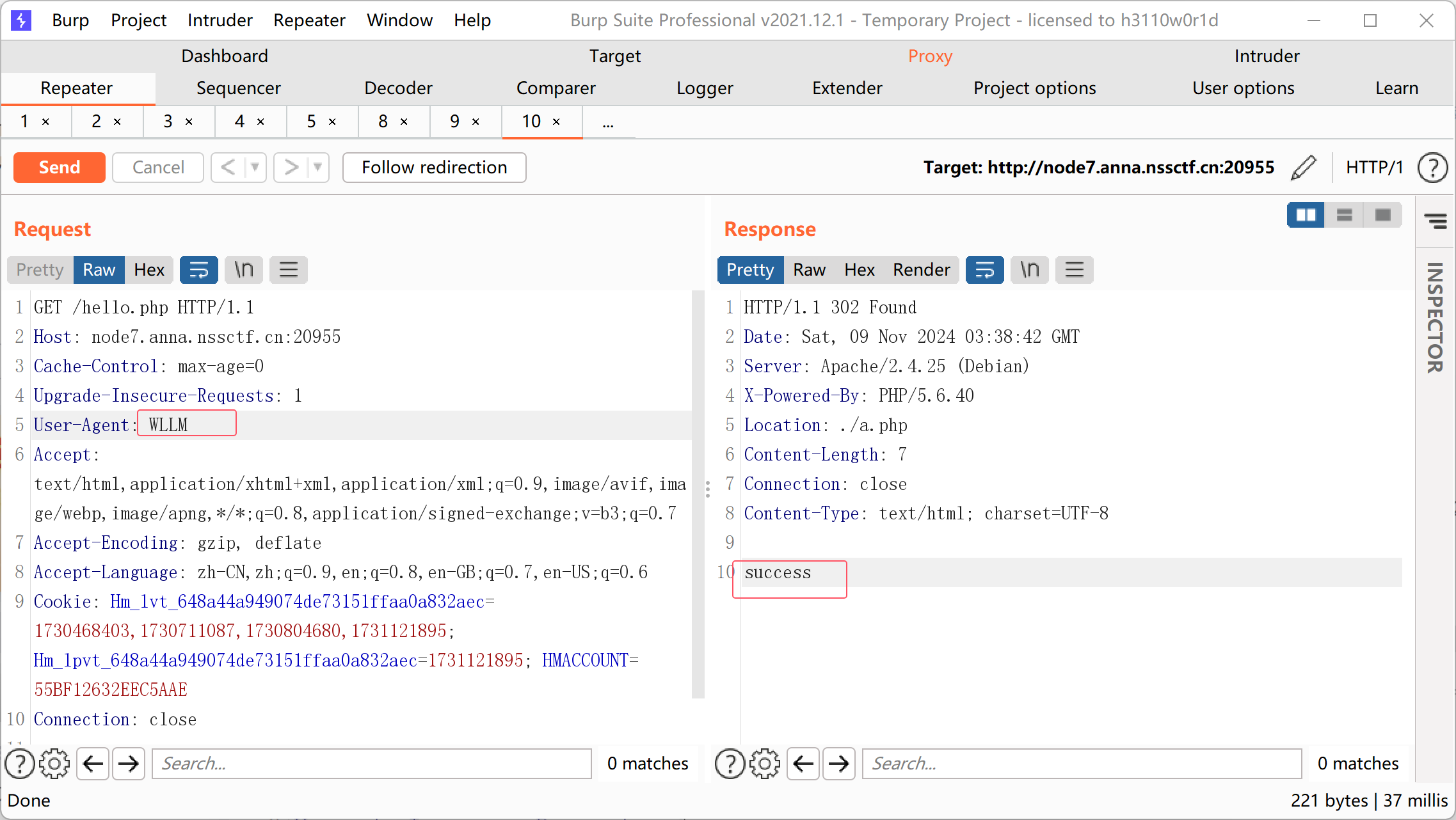Switch Response view to Hex
This screenshot has width=1456, height=820.
coord(860,270)
